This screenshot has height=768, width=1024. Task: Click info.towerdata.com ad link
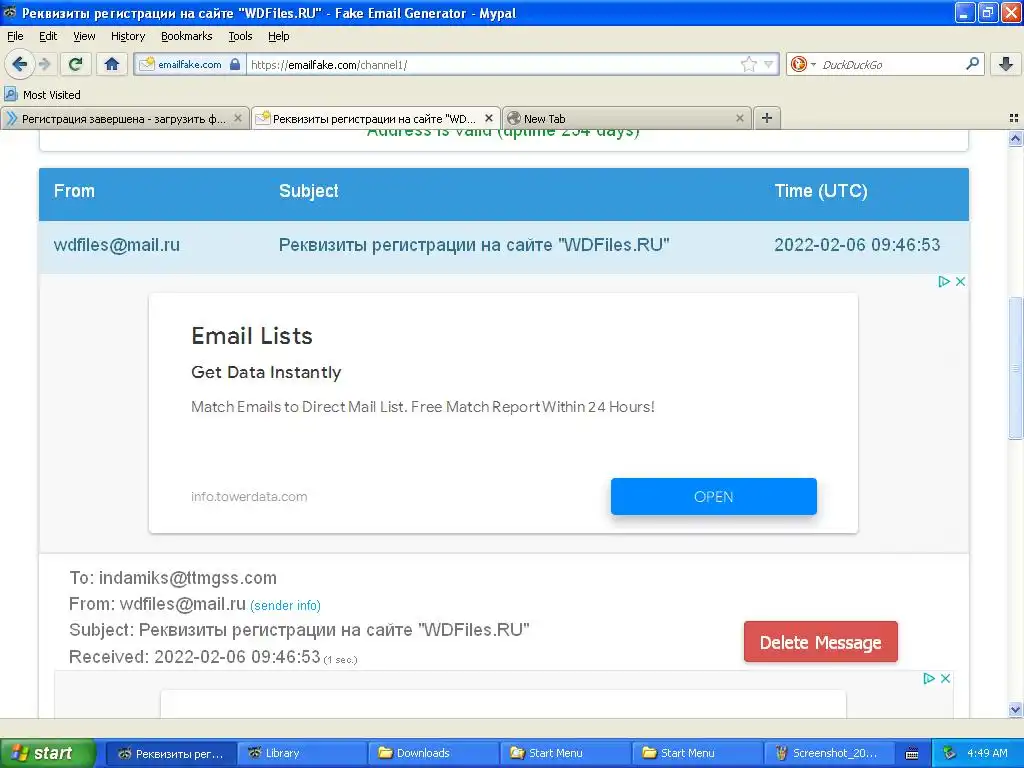pyautogui.click(x=249, y=496)
